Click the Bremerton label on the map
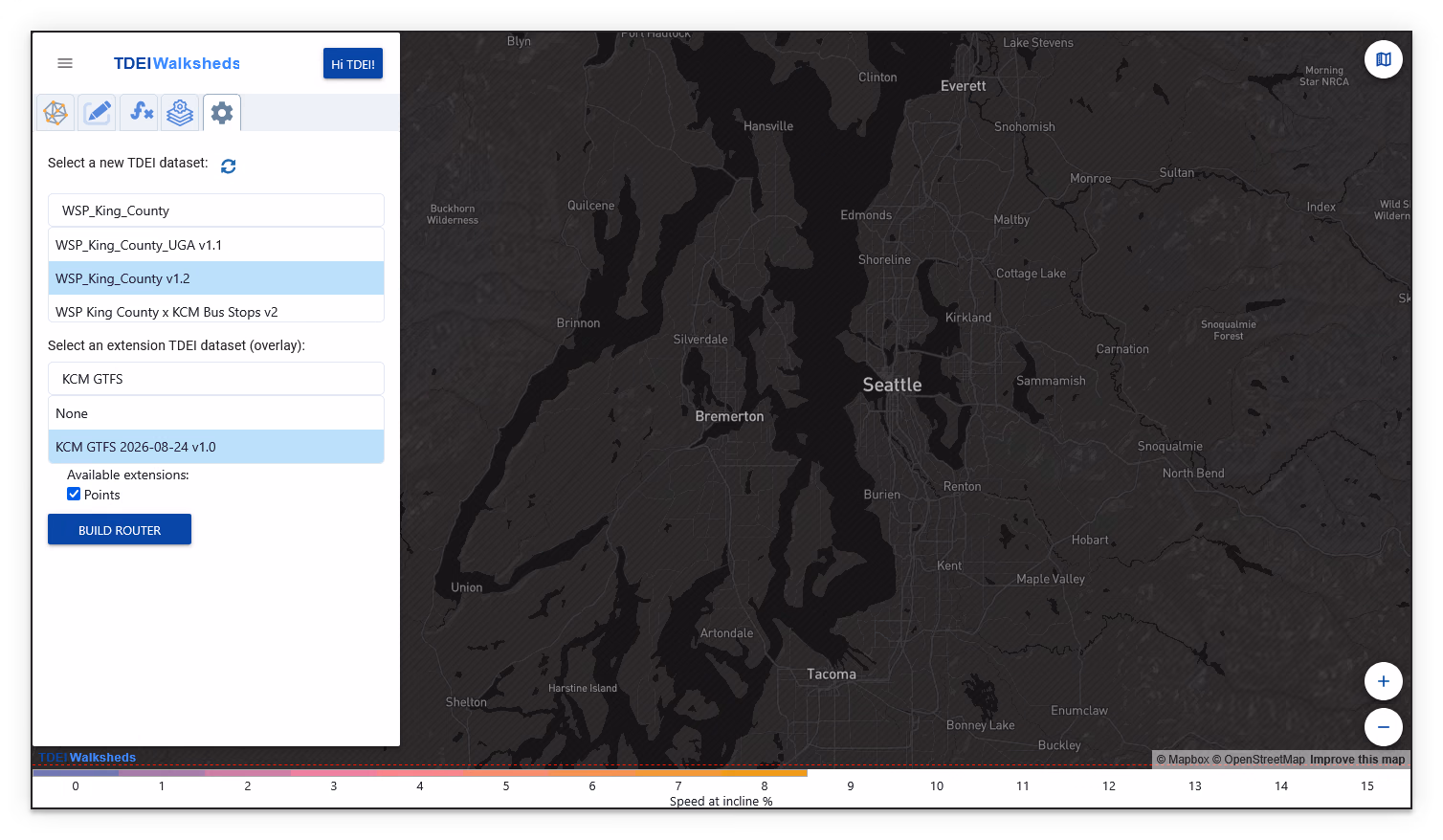The height and width of the screenshot is (840, 1443). 729,416
